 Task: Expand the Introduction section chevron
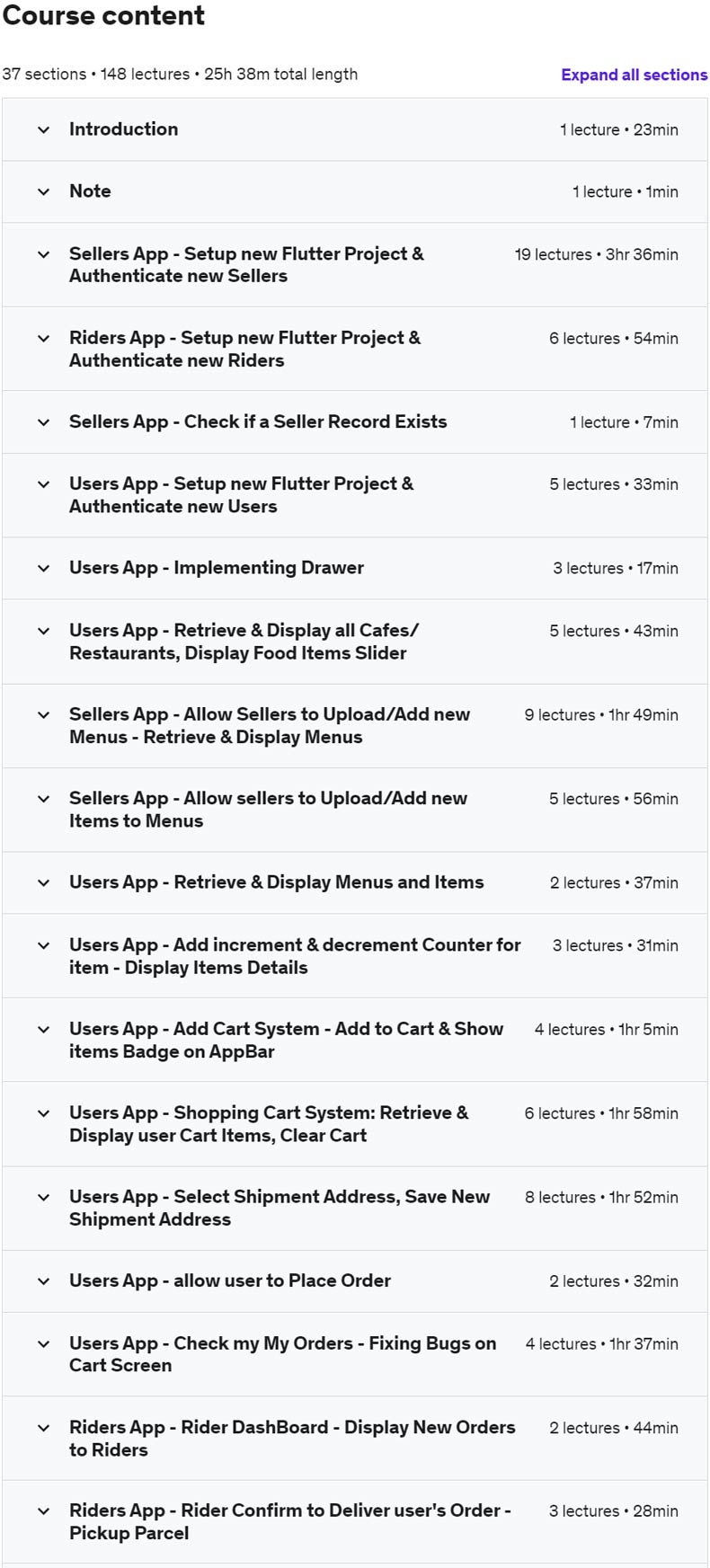point(44,129)
